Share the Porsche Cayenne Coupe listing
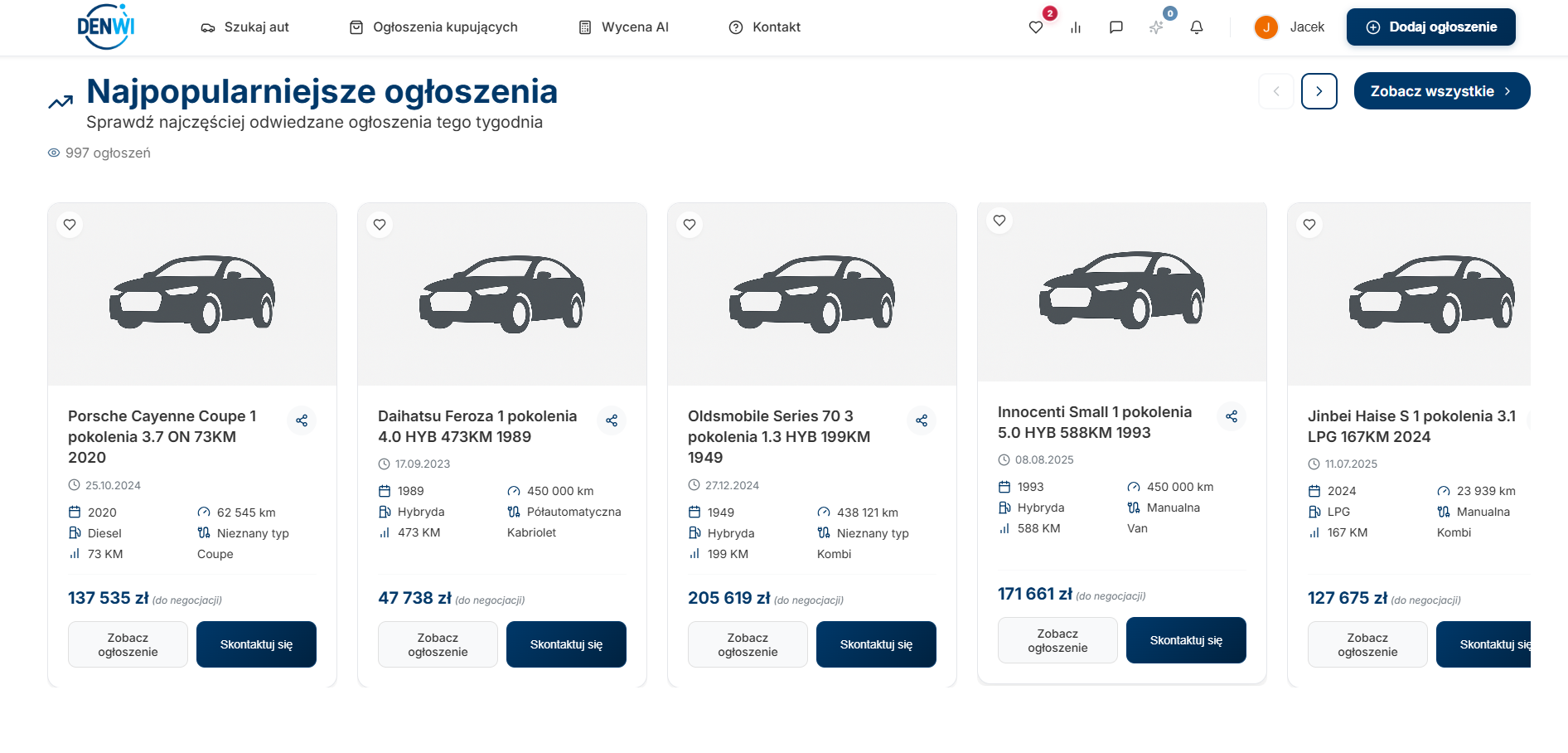1568x753 pixels. [302, 420]
